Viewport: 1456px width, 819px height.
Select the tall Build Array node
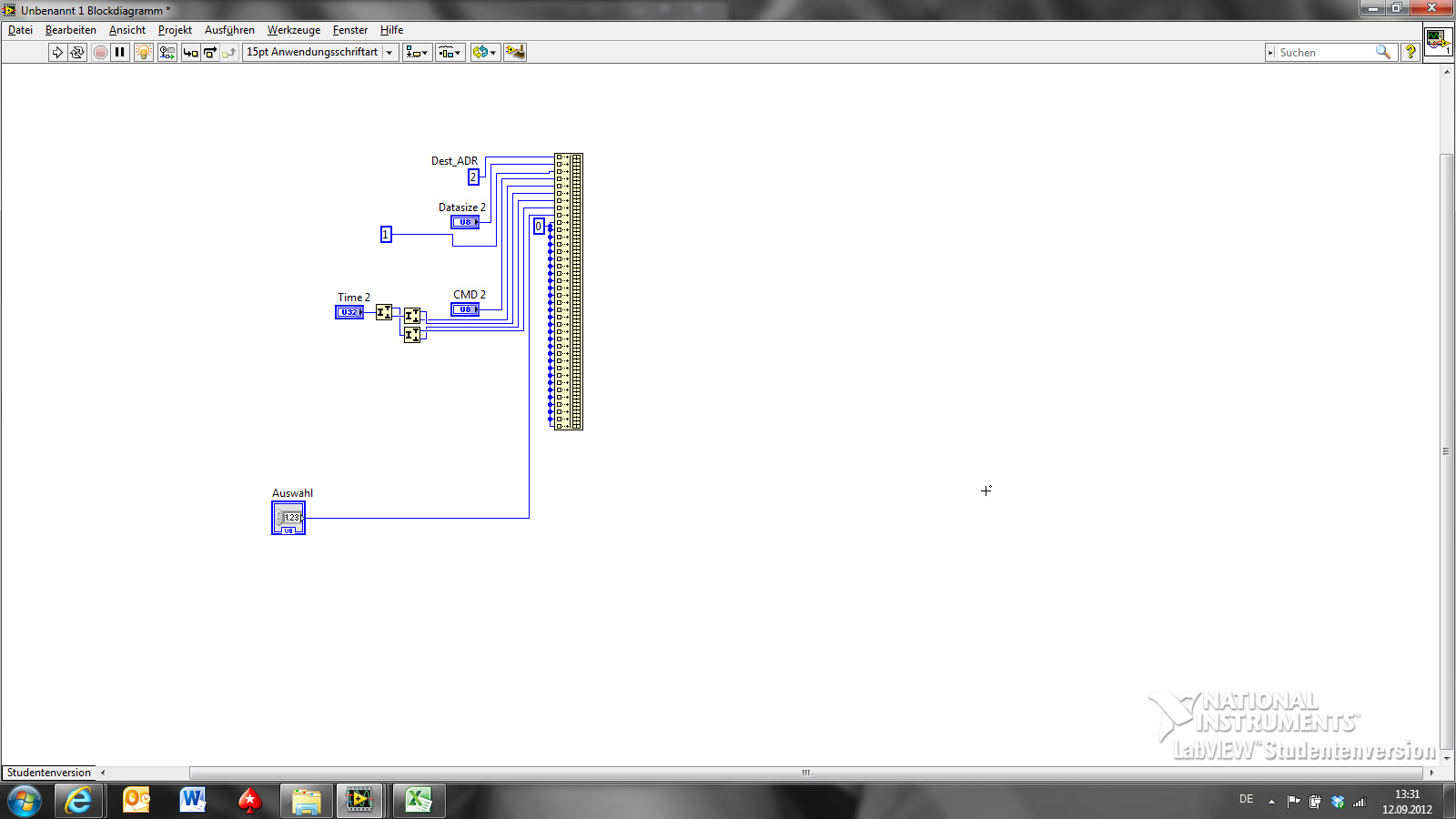point(569,291)
